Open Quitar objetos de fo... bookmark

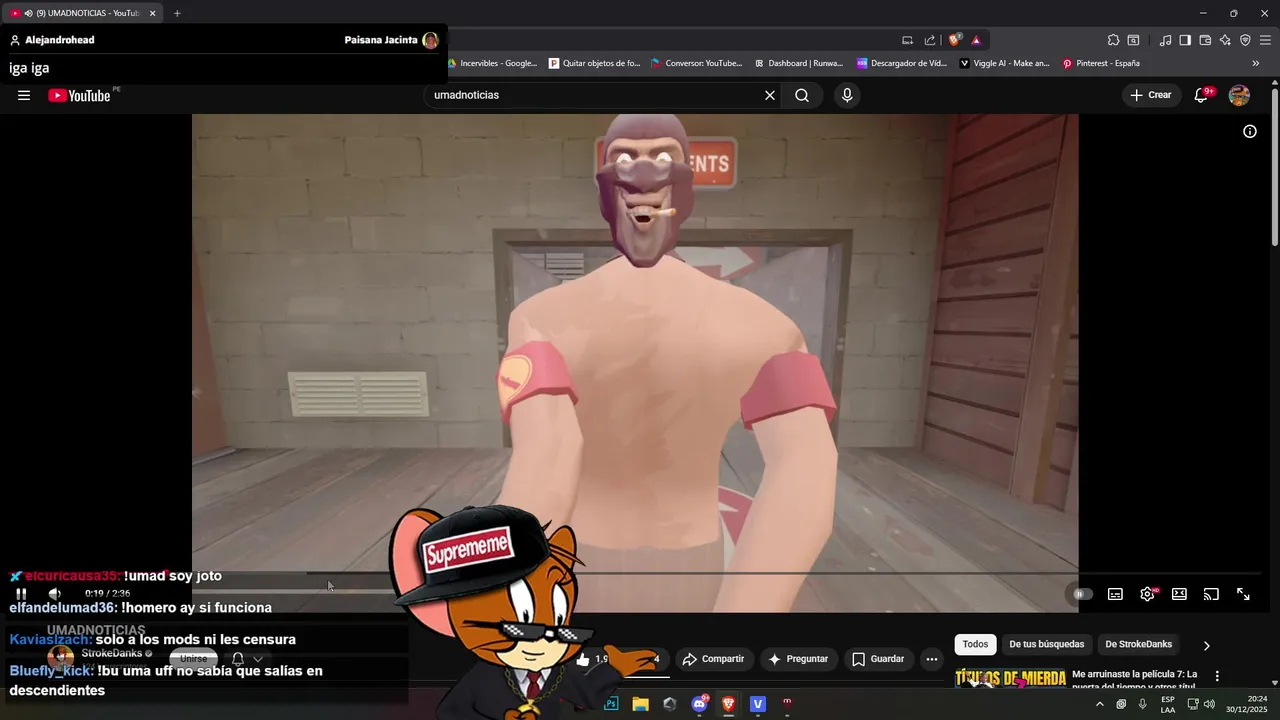click(x=594, y=63)
